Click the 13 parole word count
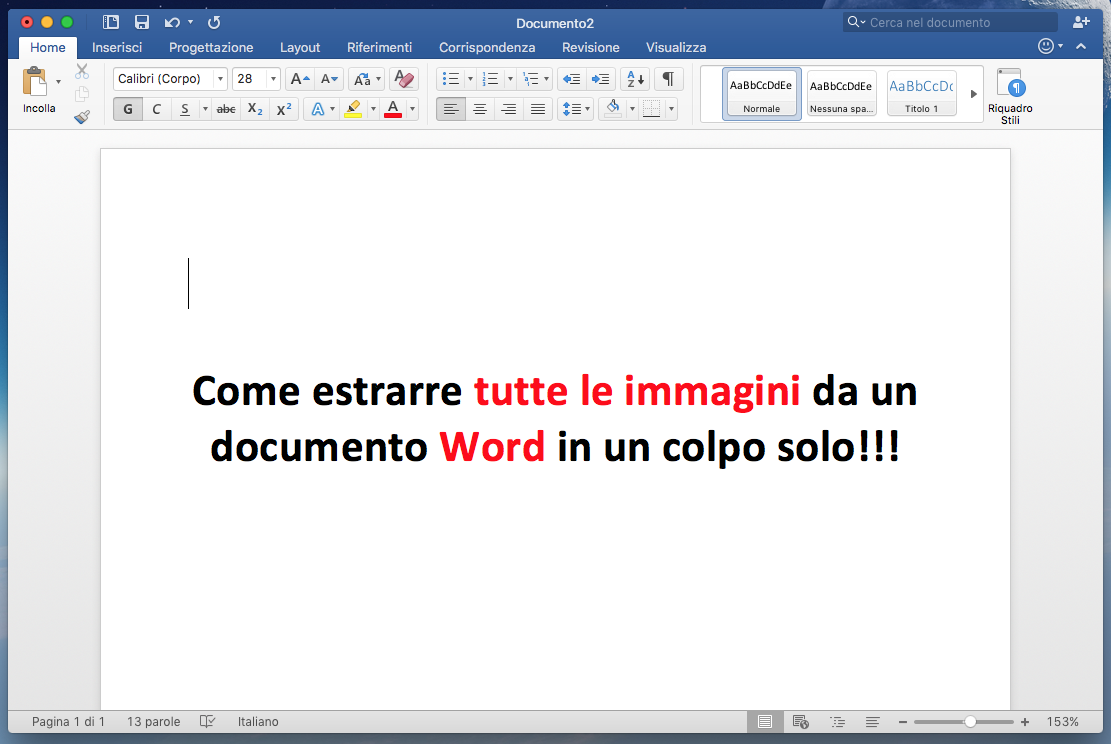This screenshot has height=744, width=1111. point(153,721)
